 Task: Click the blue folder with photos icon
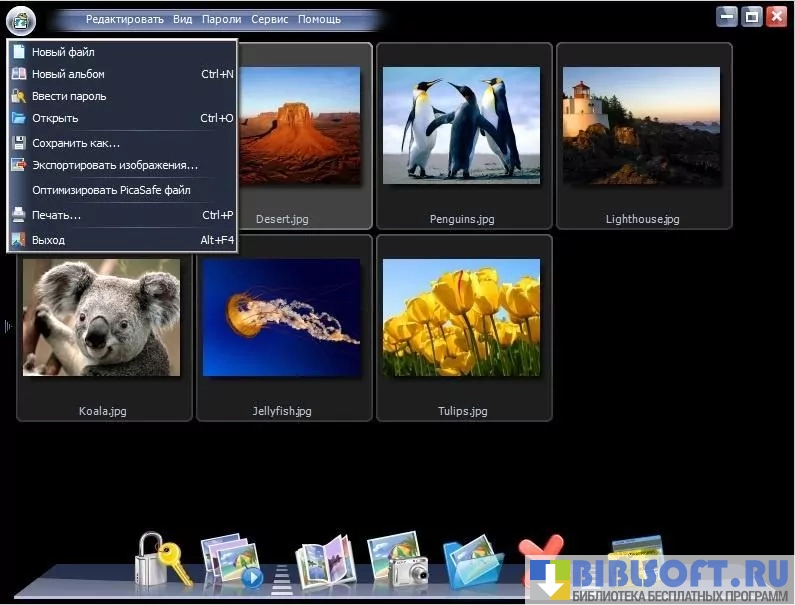[470, 563]
